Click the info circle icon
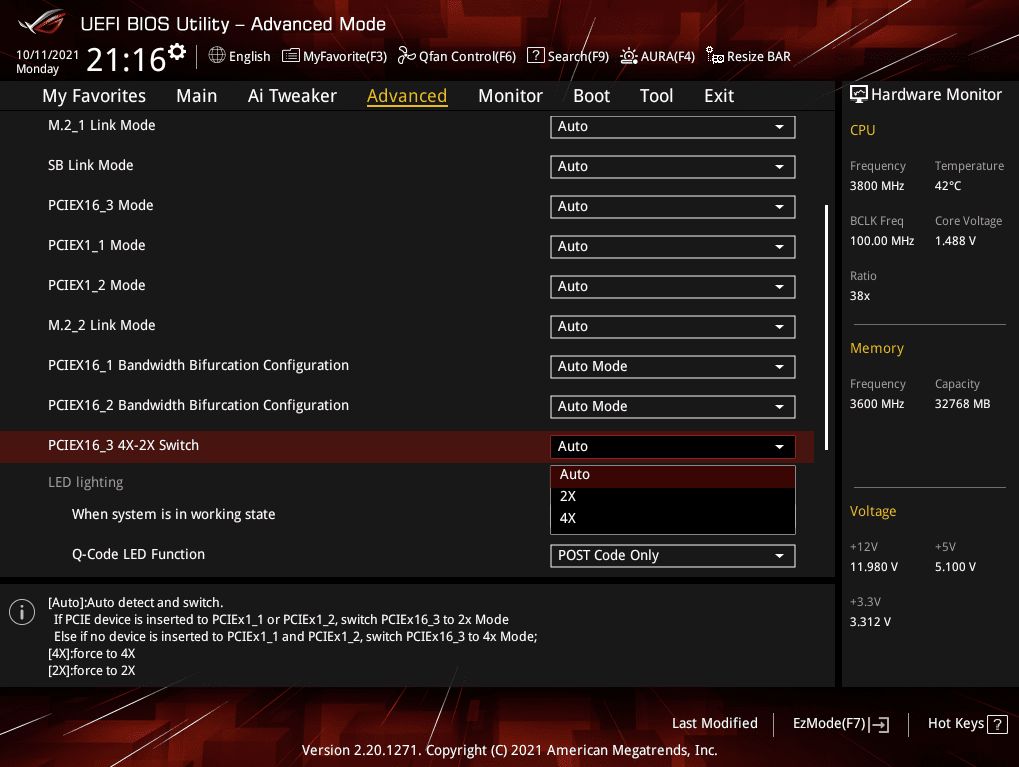Screen dimensions: 1019x767 pos(22,612)
